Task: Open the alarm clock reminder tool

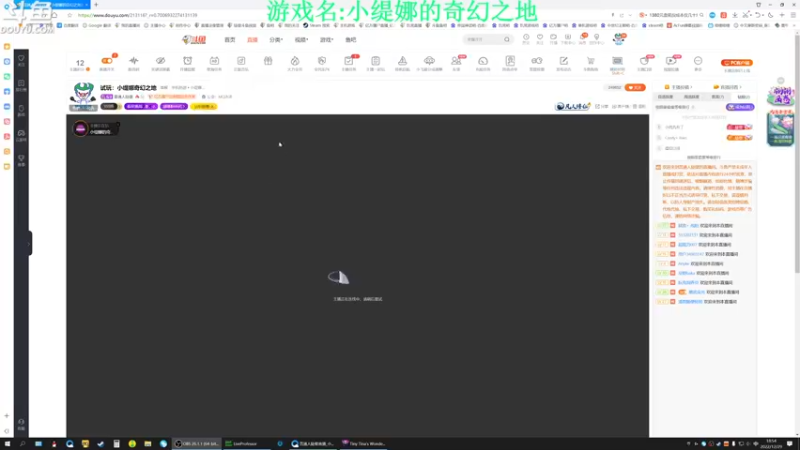Action: coord(187,61)
